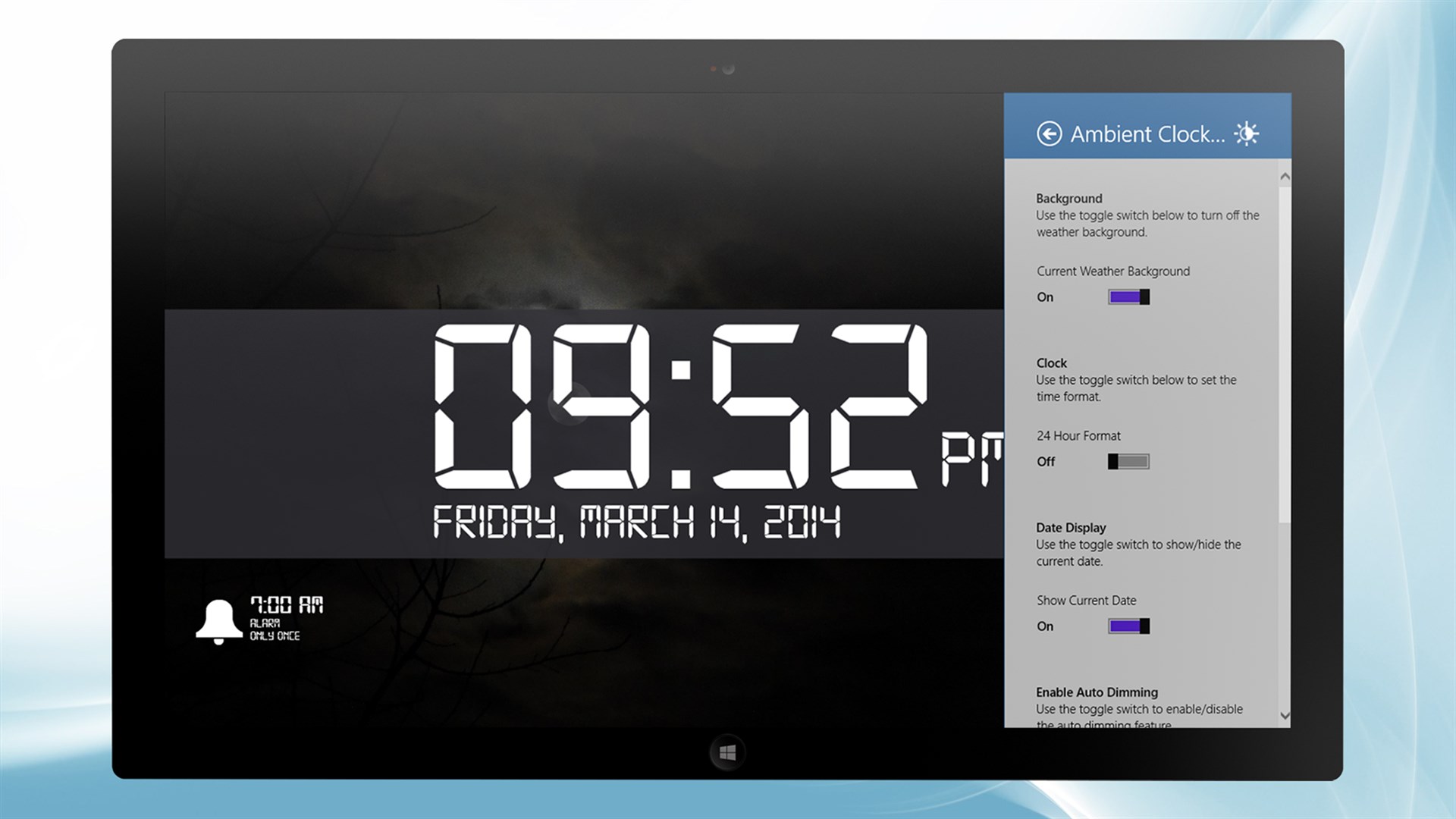Click the Clock section heading
The height and width of the screenshot is (819, 1456).
click(1051, 363)
